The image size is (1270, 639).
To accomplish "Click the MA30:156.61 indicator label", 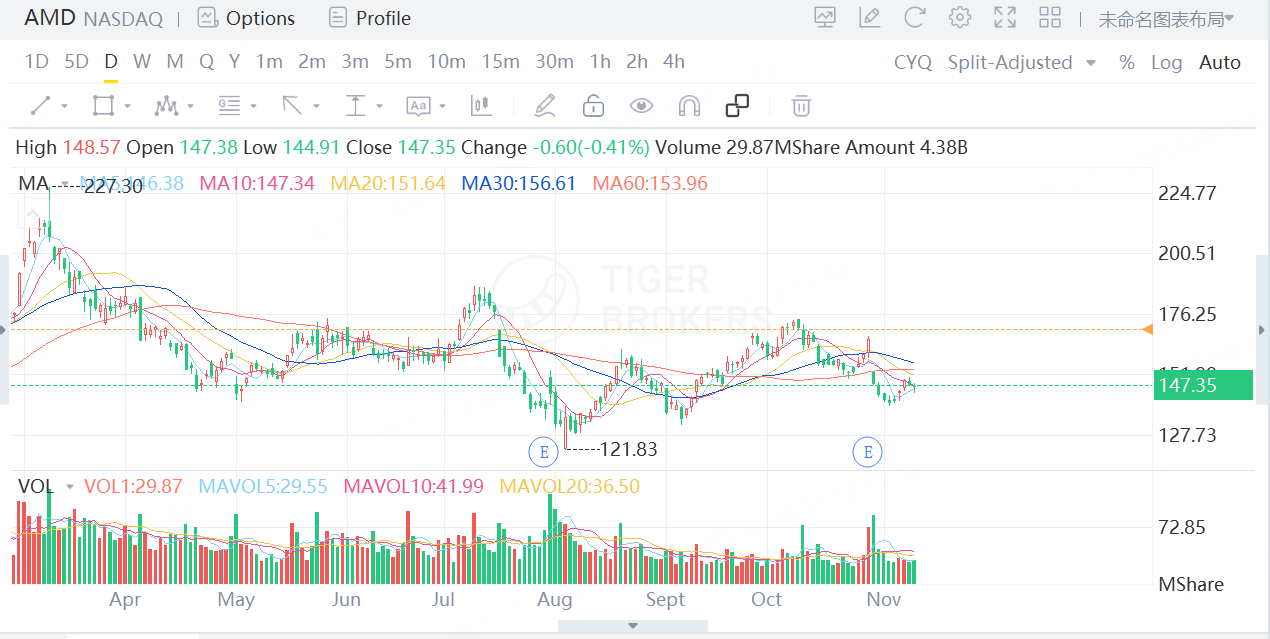I will [518, 183].
